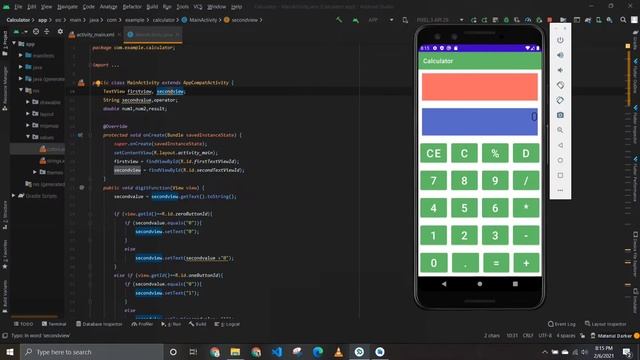Collapse the res folder
This screenshot has height=360, width=640.
pyautogui.click(x=21, y=90)
